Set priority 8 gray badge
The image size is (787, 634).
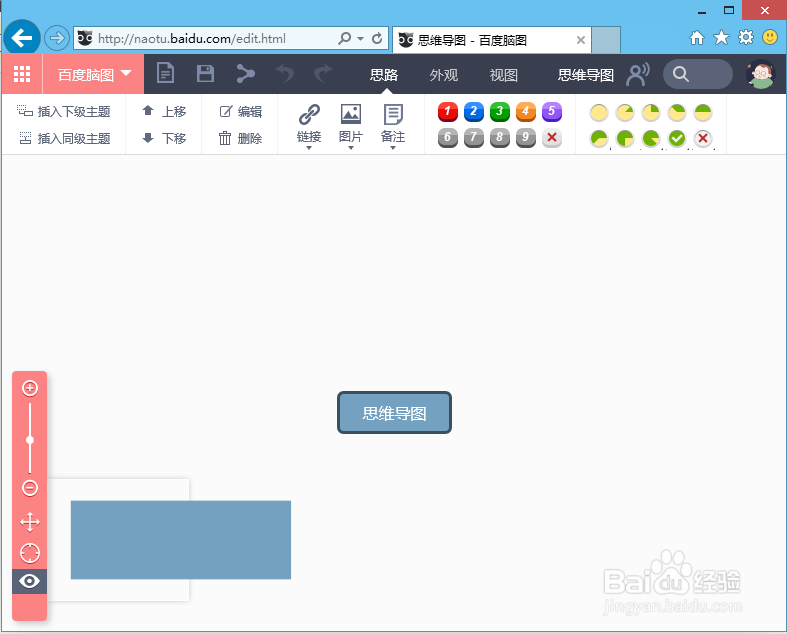(500, 138)
